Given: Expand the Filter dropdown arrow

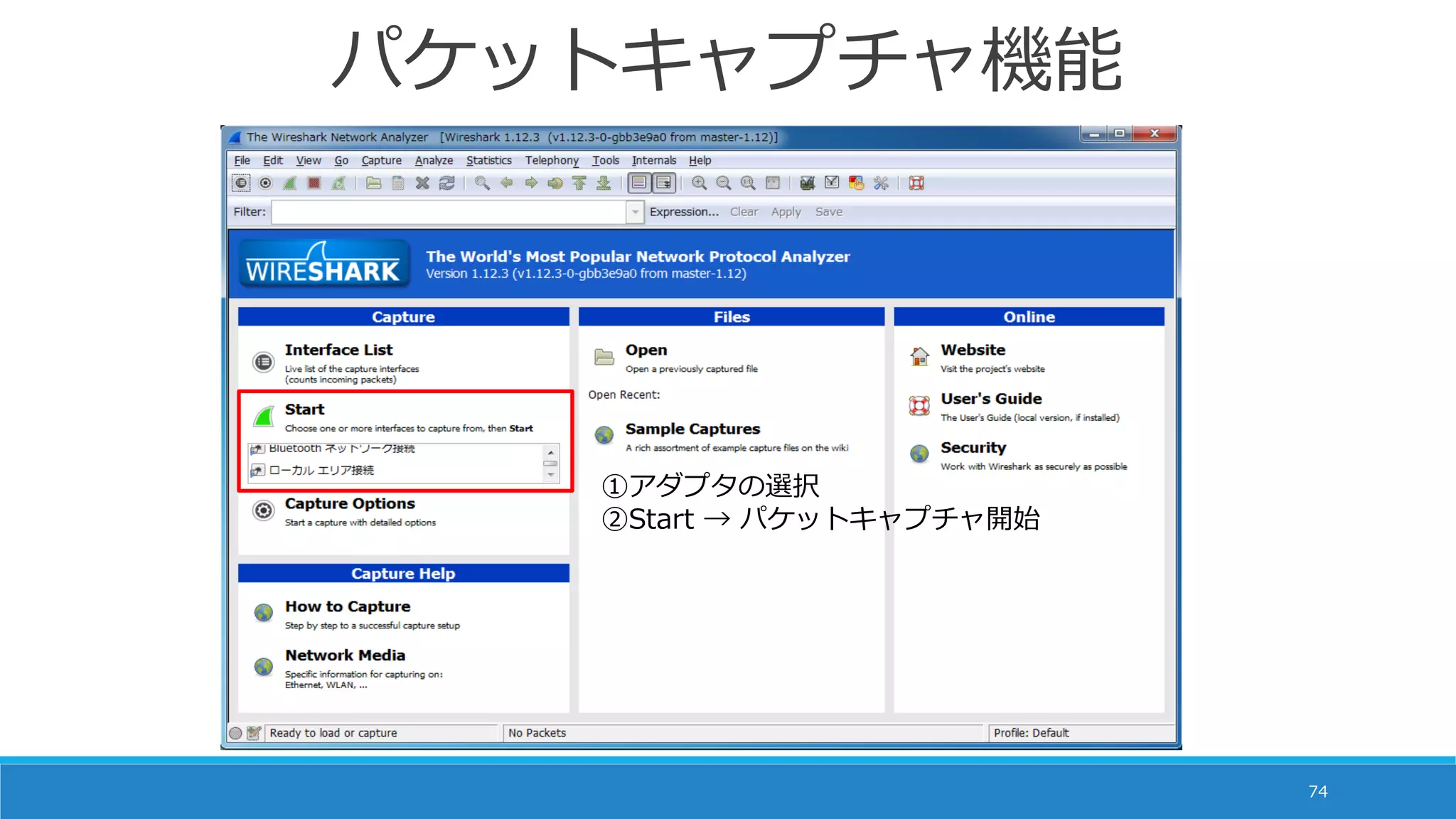Looking at the screenshot, I should [x=635, y=212].
